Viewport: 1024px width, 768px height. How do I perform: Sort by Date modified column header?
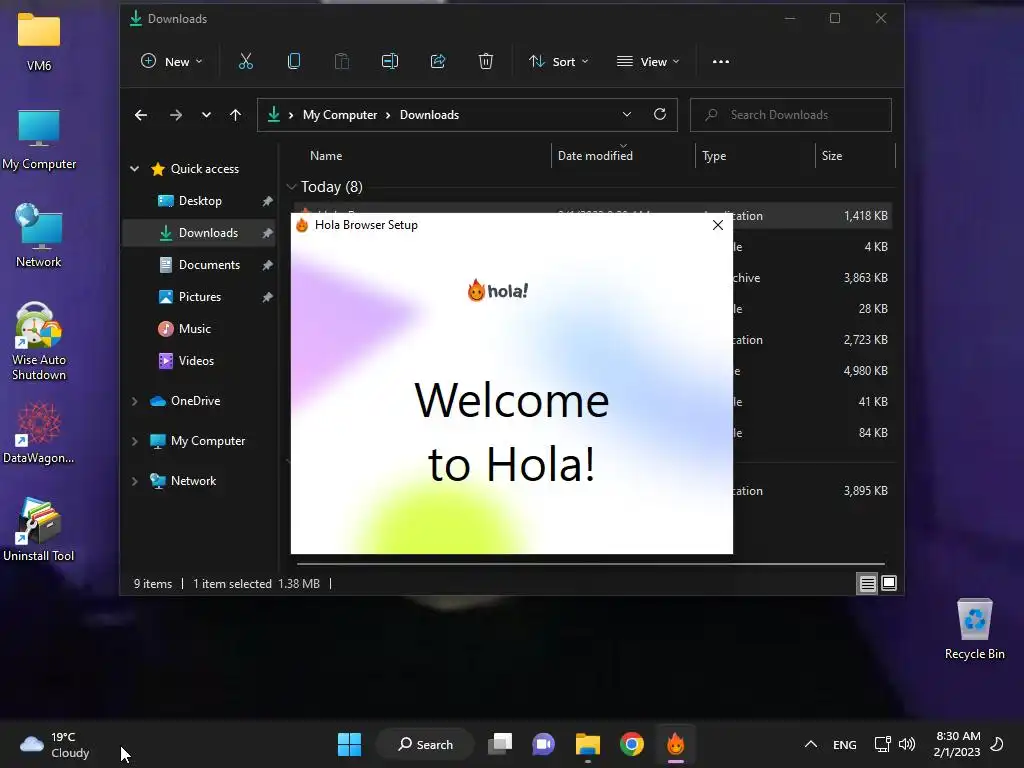point(624,156)
